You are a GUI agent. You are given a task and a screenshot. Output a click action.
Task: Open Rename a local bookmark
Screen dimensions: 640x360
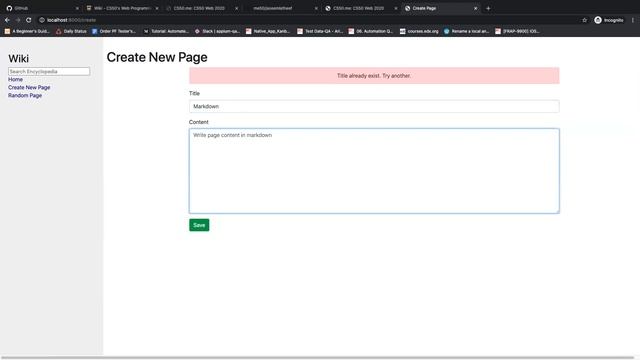pyautogui.click(x=467, y=31)
